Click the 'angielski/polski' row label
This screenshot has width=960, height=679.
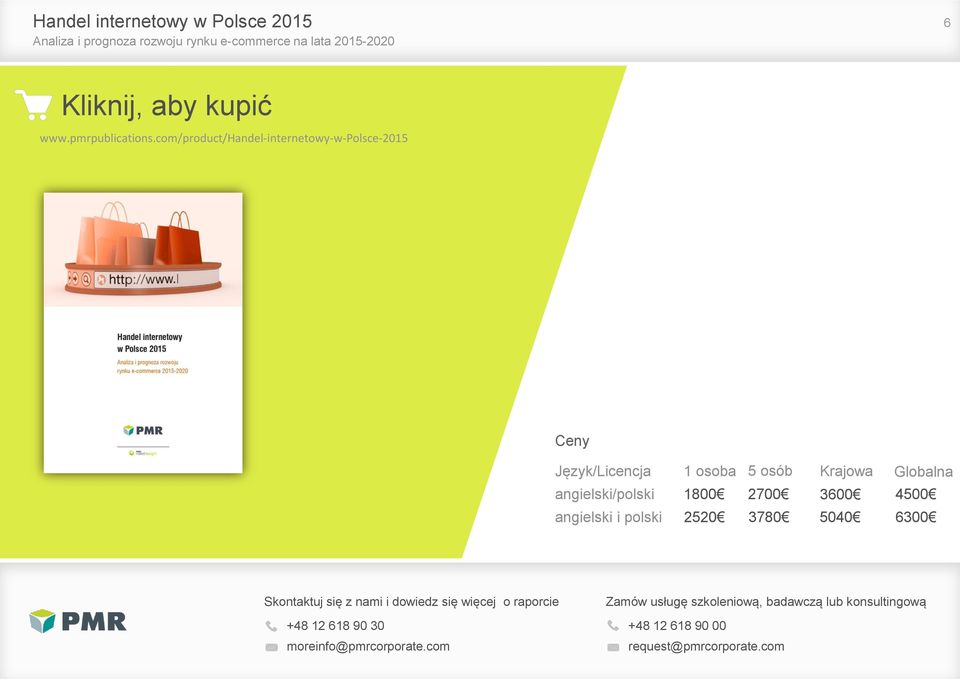coord(604,494)
